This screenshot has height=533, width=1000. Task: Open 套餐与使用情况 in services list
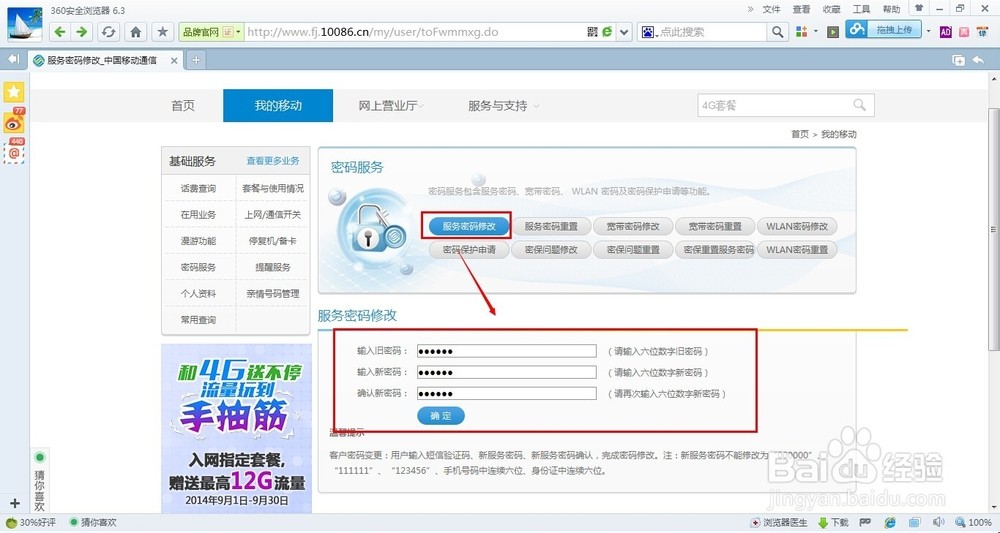click(273, 189)
